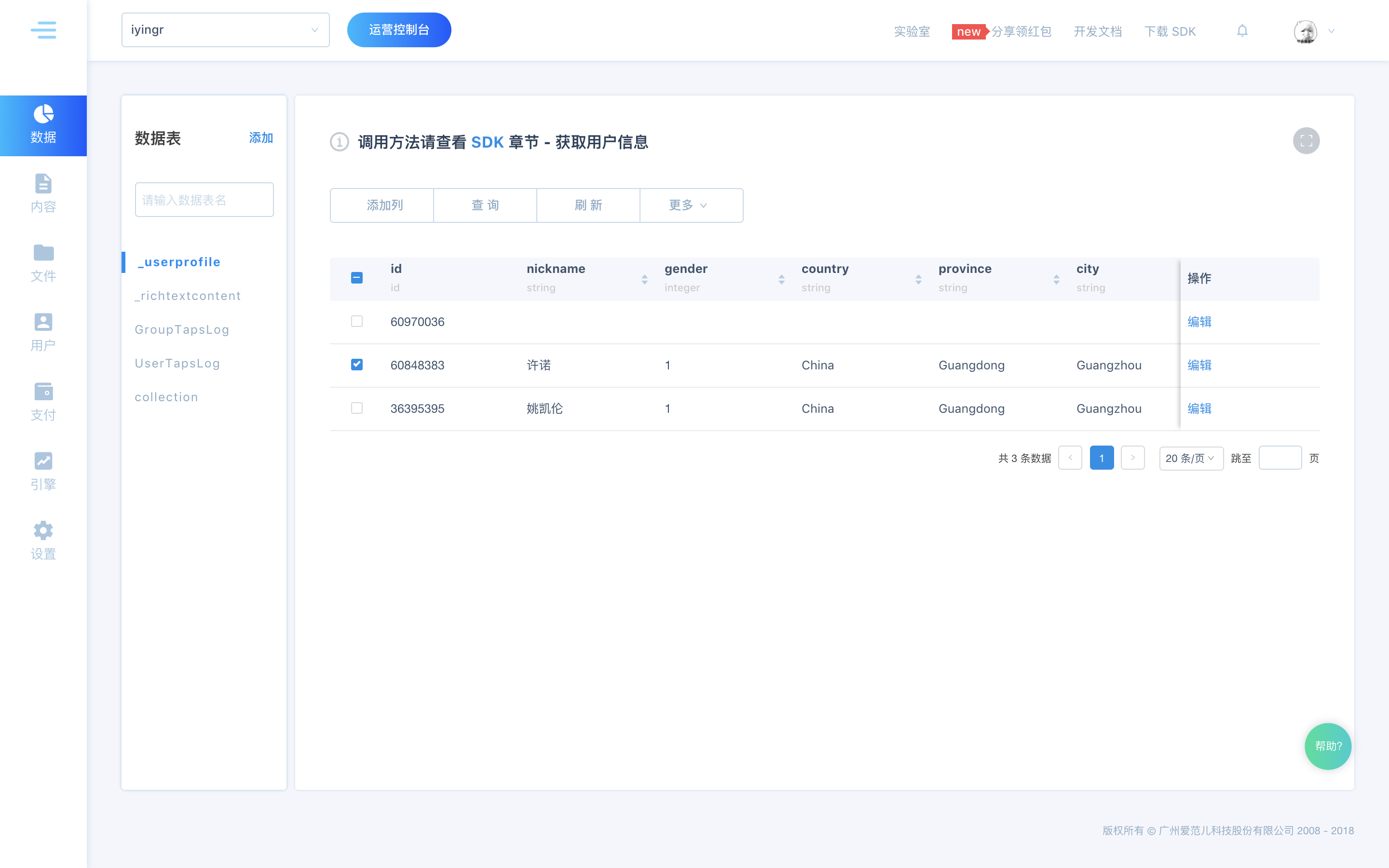
Task: Open the 设置 settings gear icon
Action: click(43, 530)
